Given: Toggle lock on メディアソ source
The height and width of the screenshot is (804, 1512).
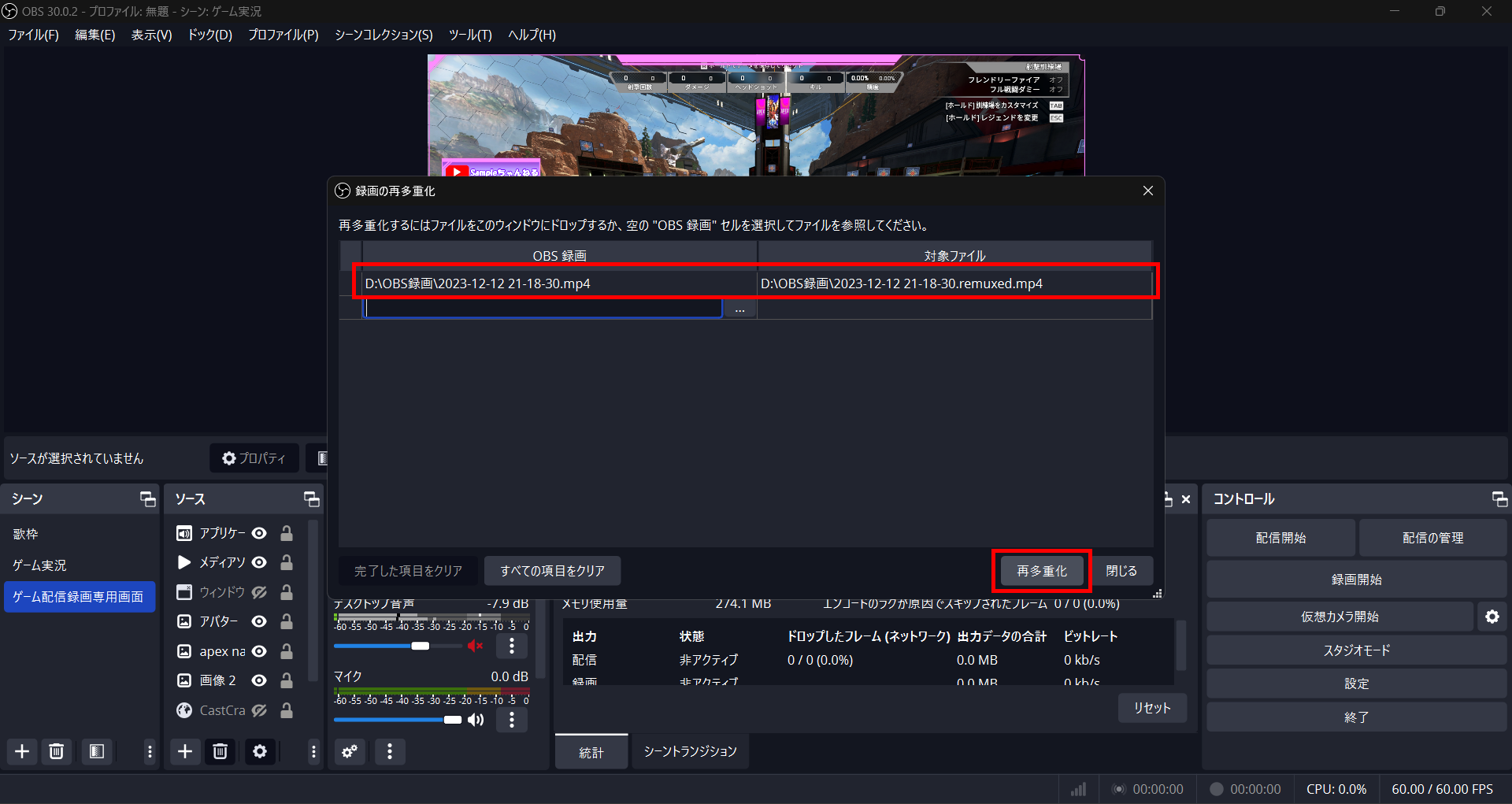Looking at the screenshot, I should 287,562.
